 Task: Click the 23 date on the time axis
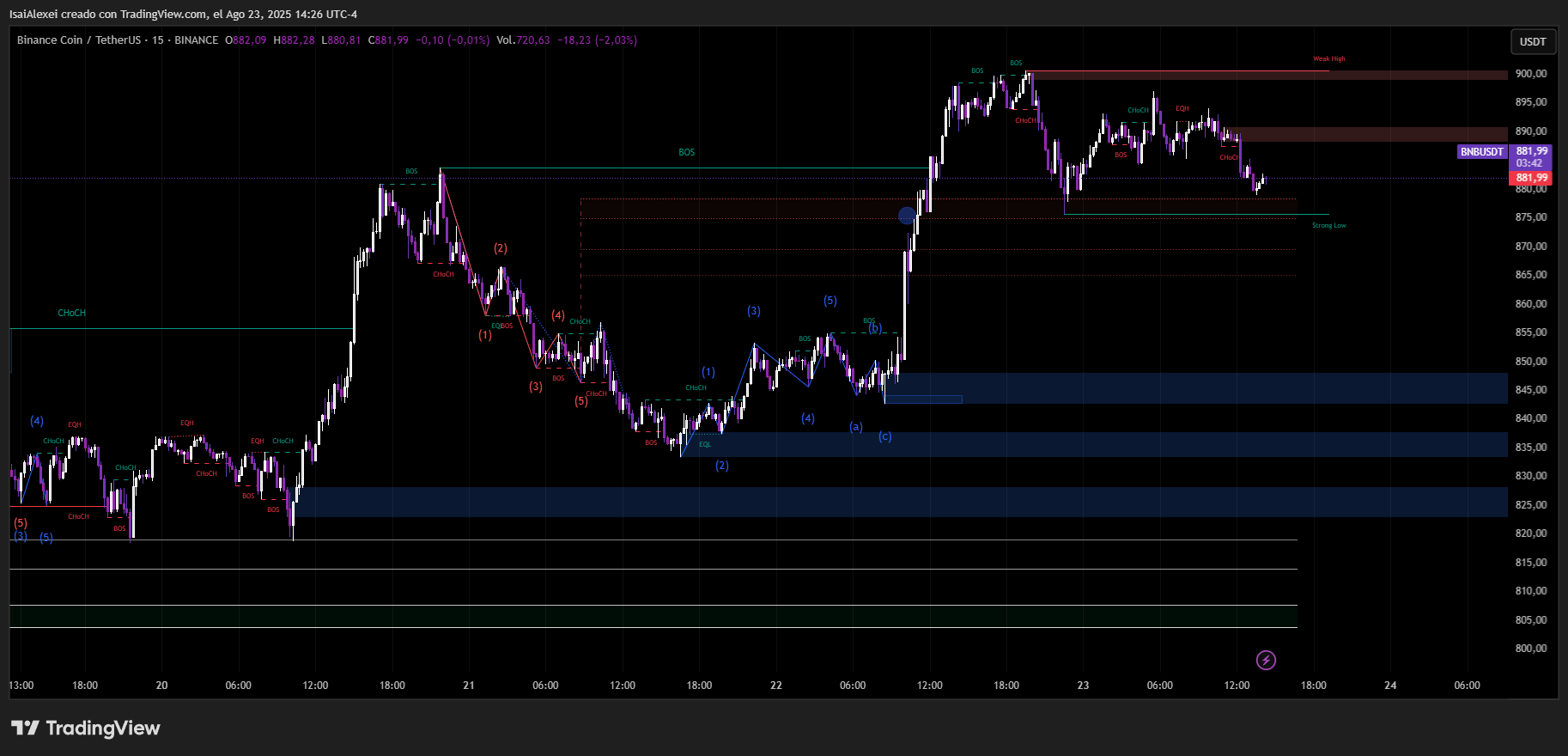[1083, 686]
